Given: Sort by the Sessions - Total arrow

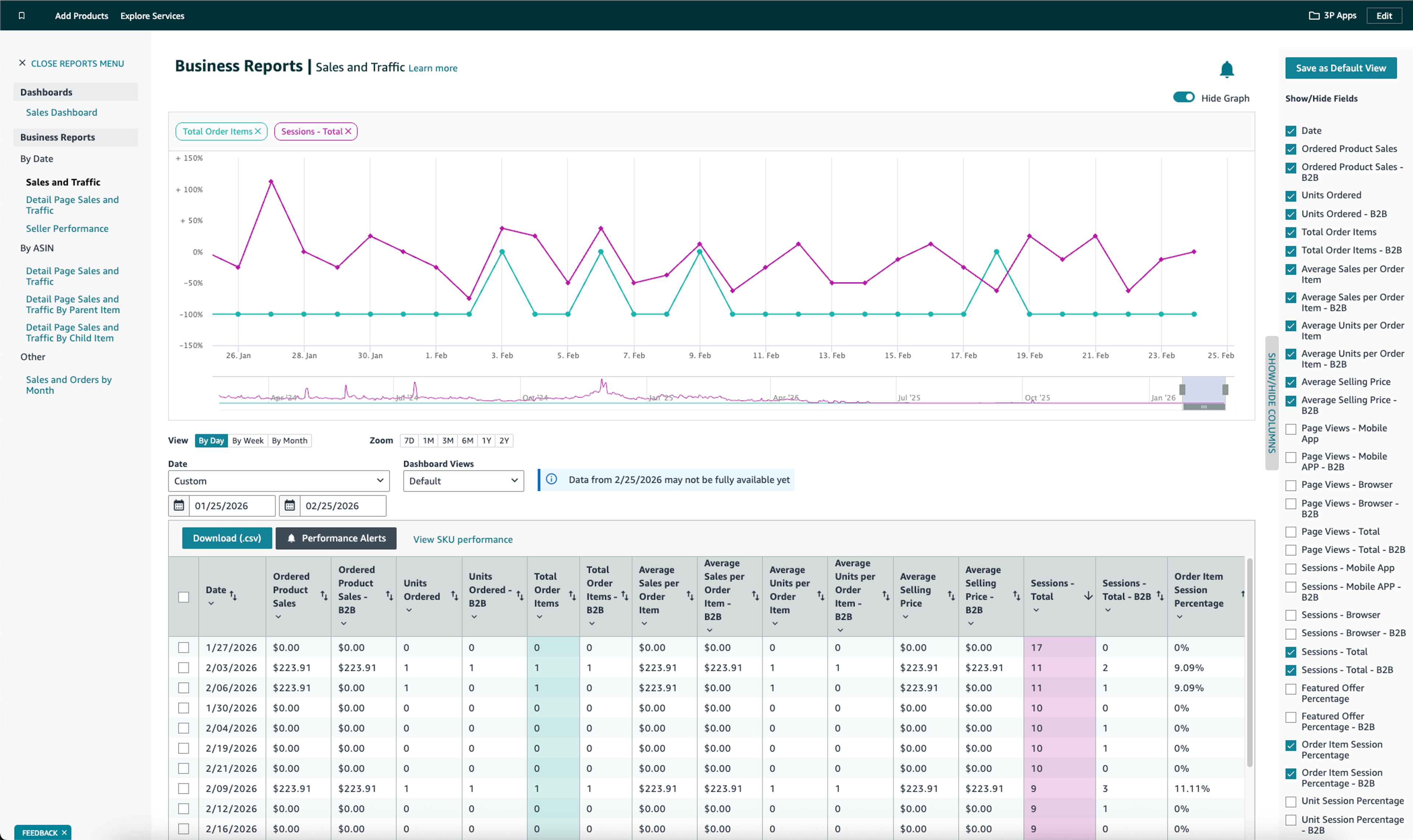Looking at the screenshot, I should [1088, 596].
